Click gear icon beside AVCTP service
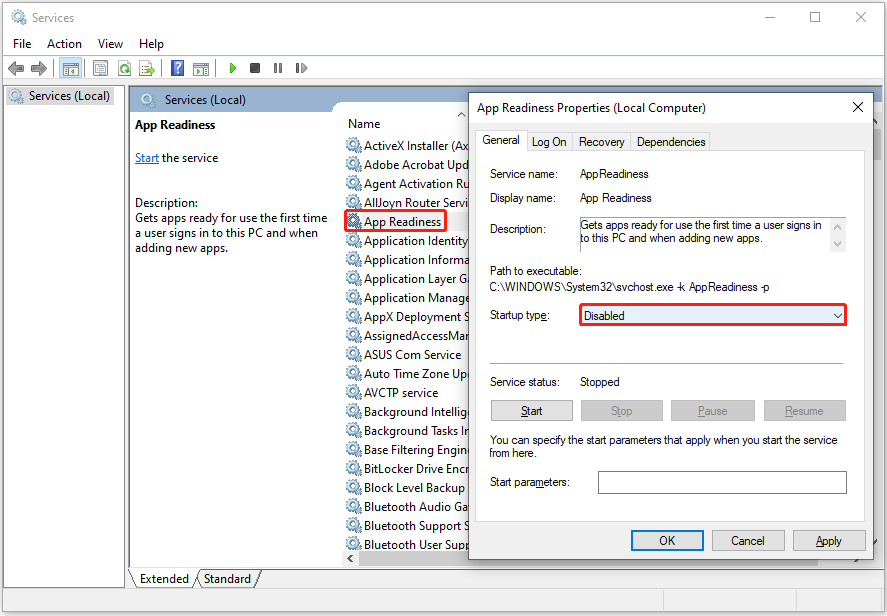Image resolution: width=887 pixels, height=616 pixels. pyautogui.click(x=354, y=393)
